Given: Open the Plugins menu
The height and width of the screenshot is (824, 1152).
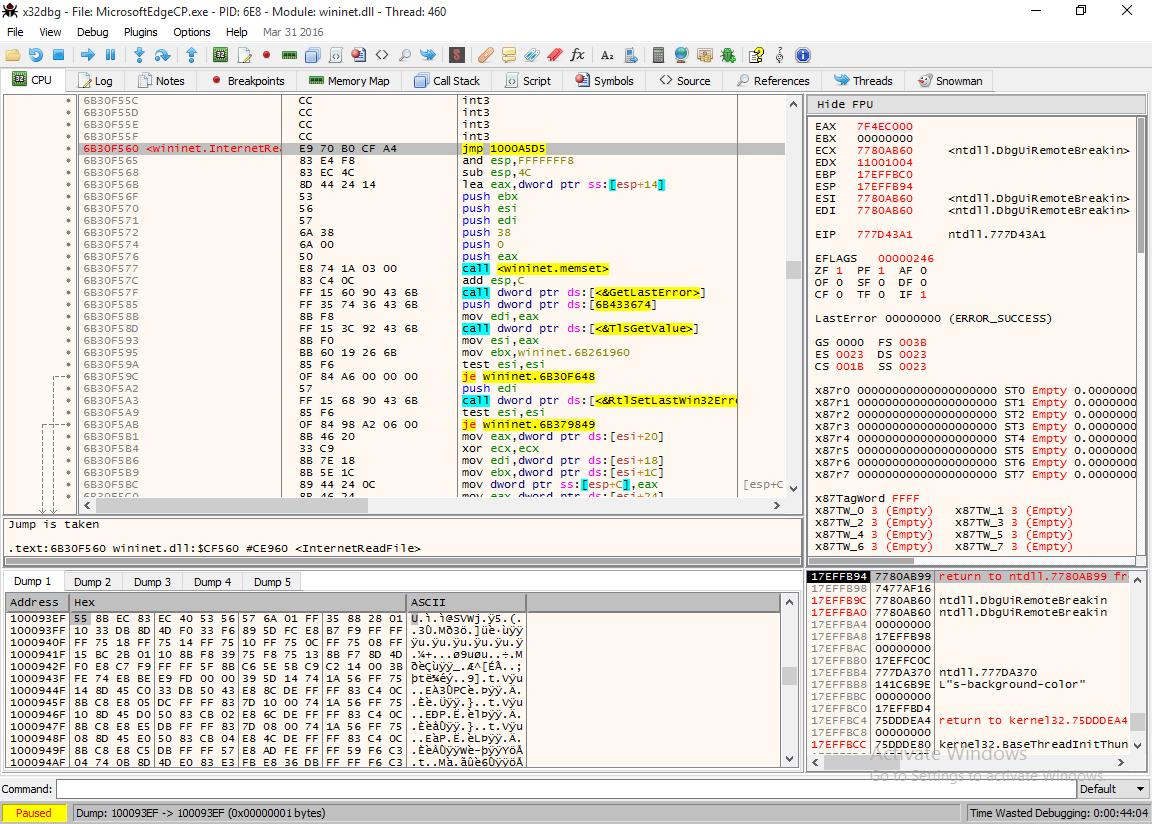Looking at the screenshot, I should tap(141, 32).
